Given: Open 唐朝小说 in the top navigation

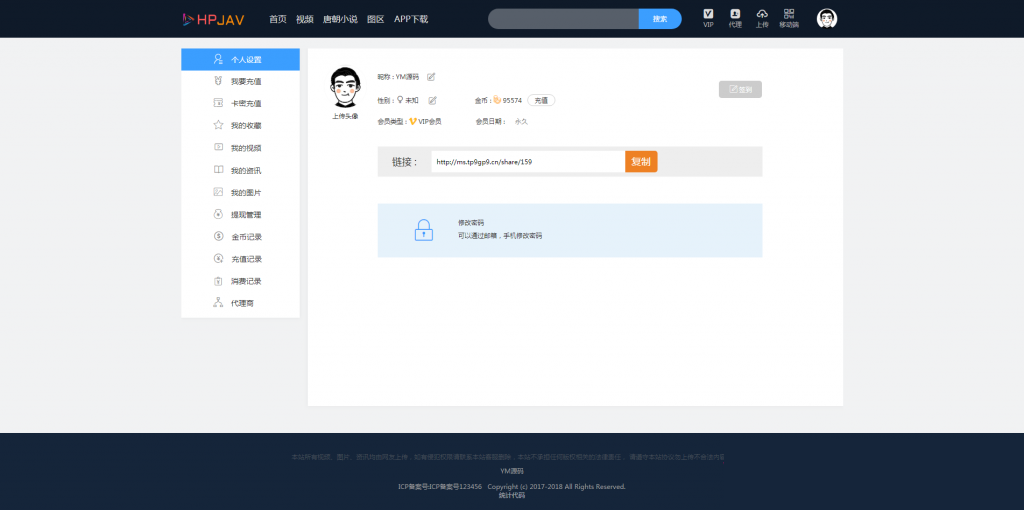Looking at the screenshot, I should coord(340,19).
